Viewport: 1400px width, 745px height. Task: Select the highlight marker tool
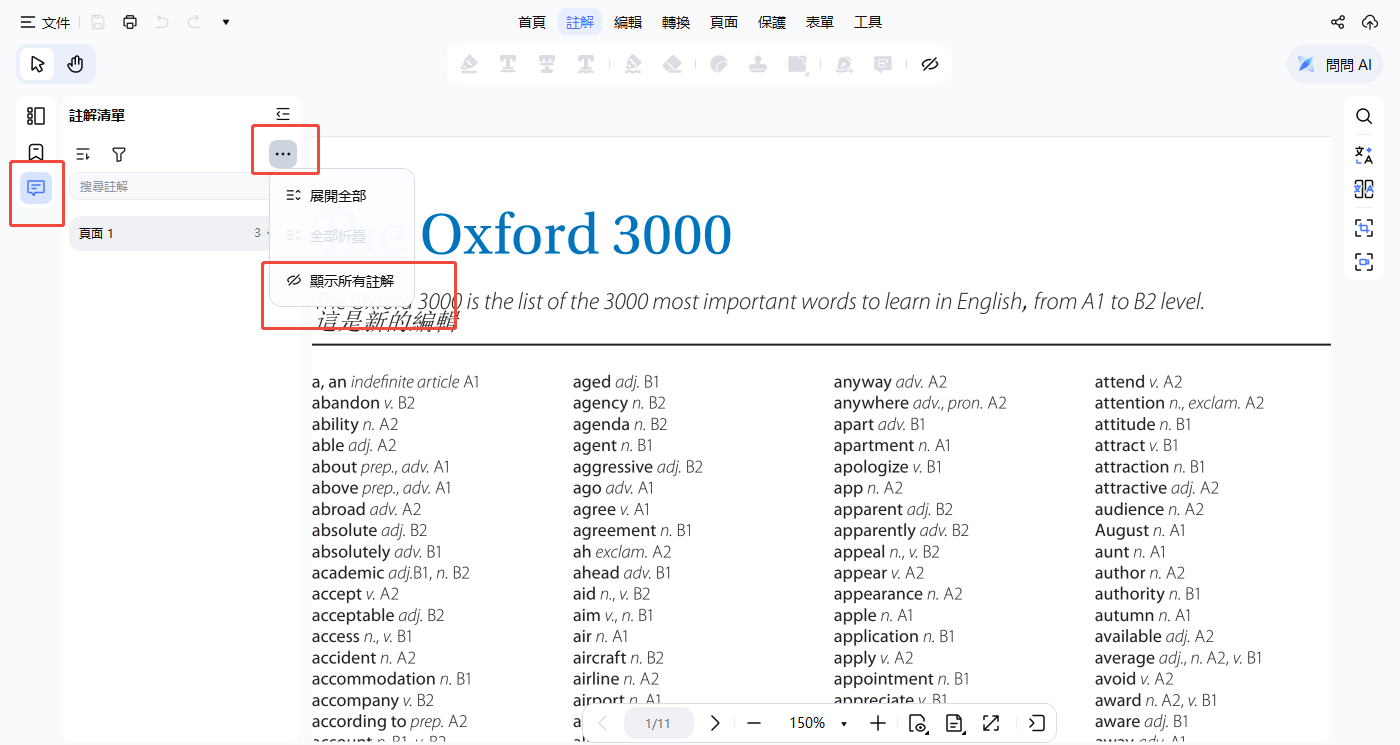(469, 64)
